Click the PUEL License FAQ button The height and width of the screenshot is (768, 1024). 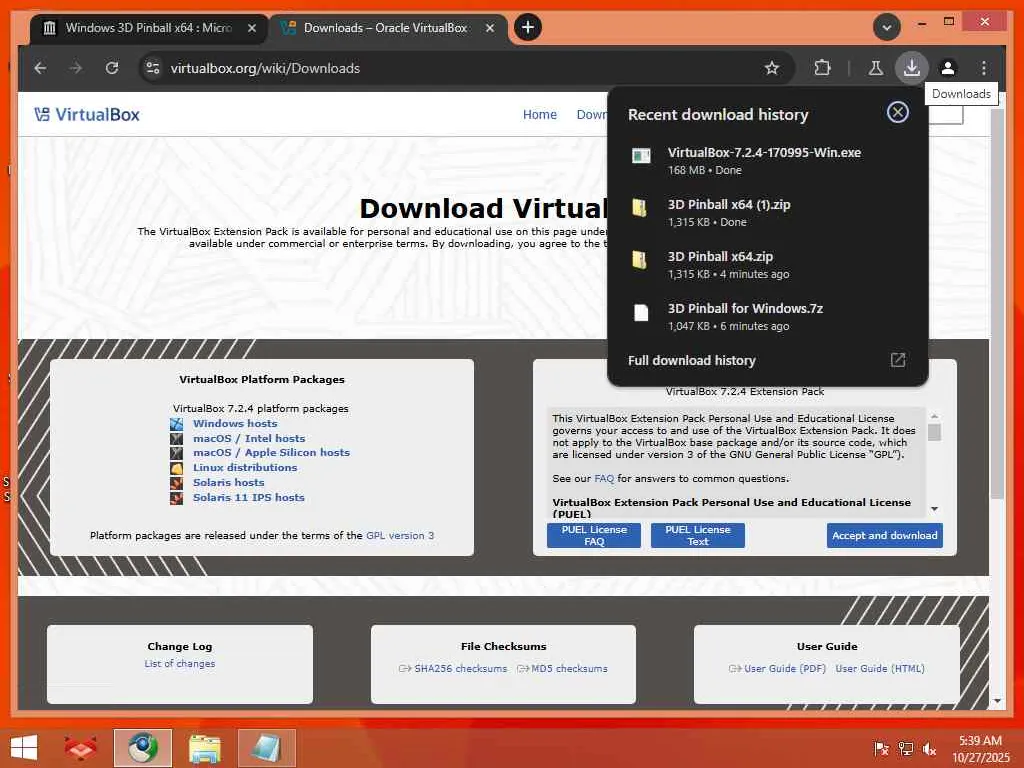pyautogui.click(x=594, y=536)
